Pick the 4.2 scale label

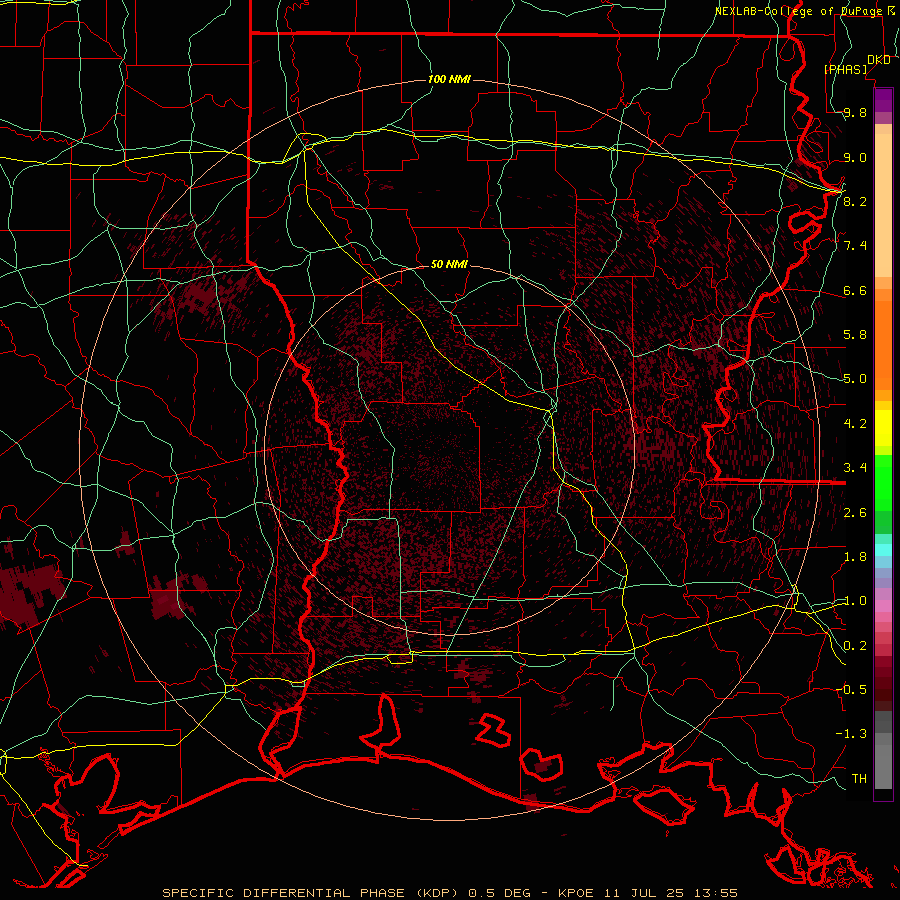[x=855, y=424]
